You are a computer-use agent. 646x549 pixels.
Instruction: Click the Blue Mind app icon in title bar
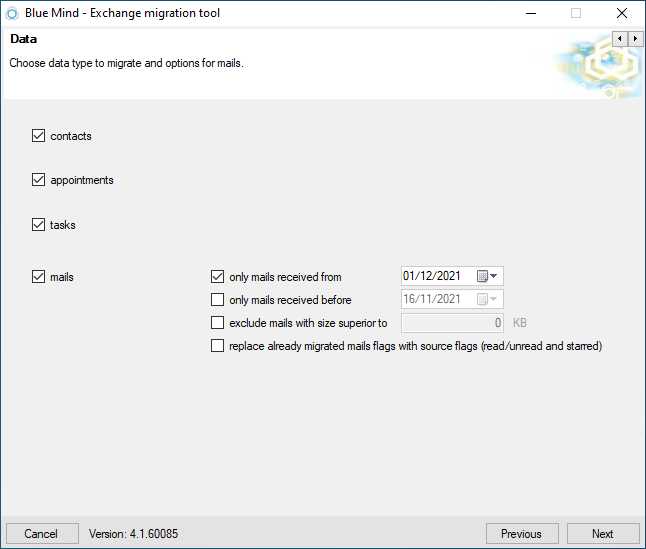(12, 13)
